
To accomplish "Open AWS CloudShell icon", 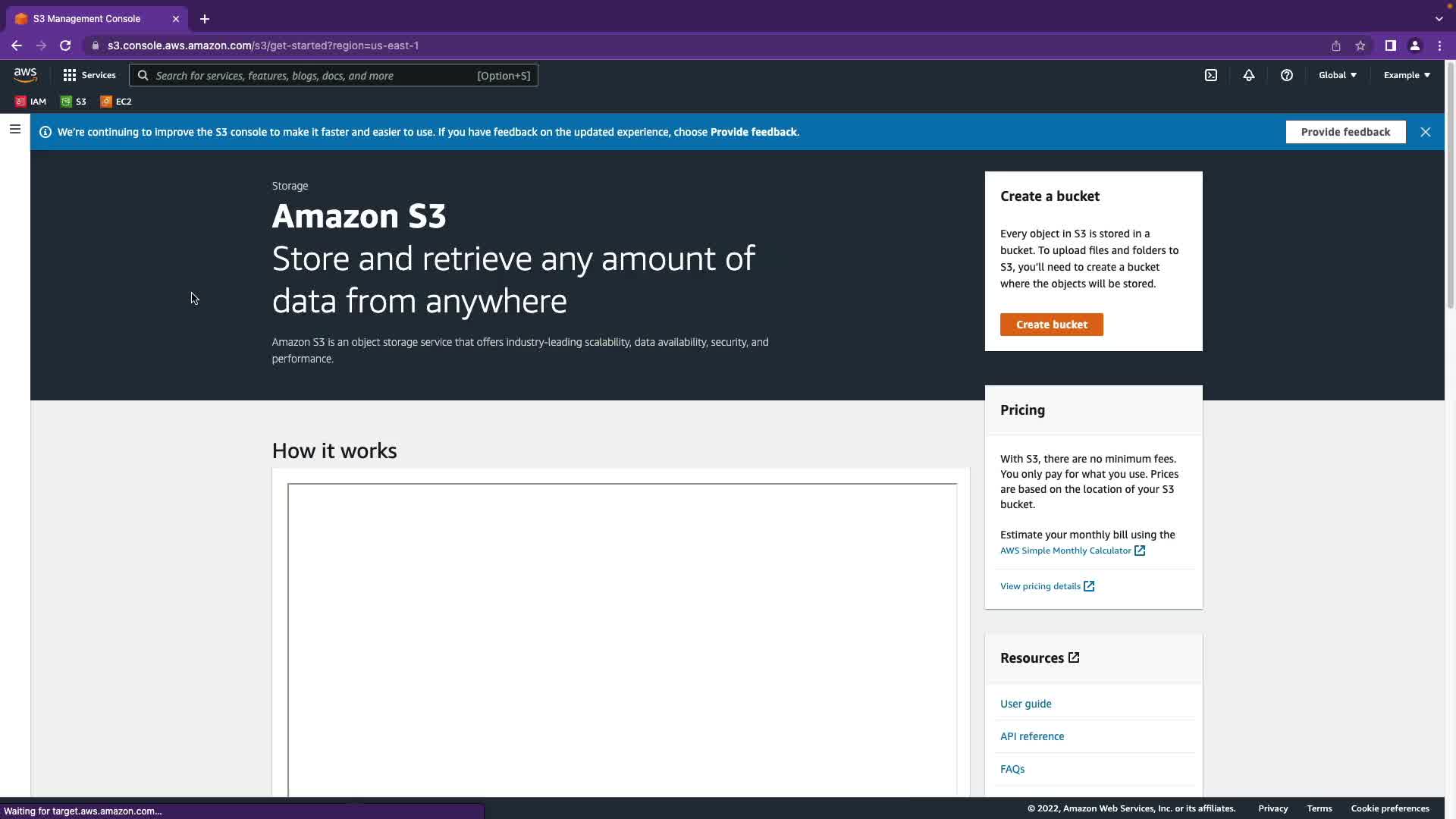I will pos(1211,75).
